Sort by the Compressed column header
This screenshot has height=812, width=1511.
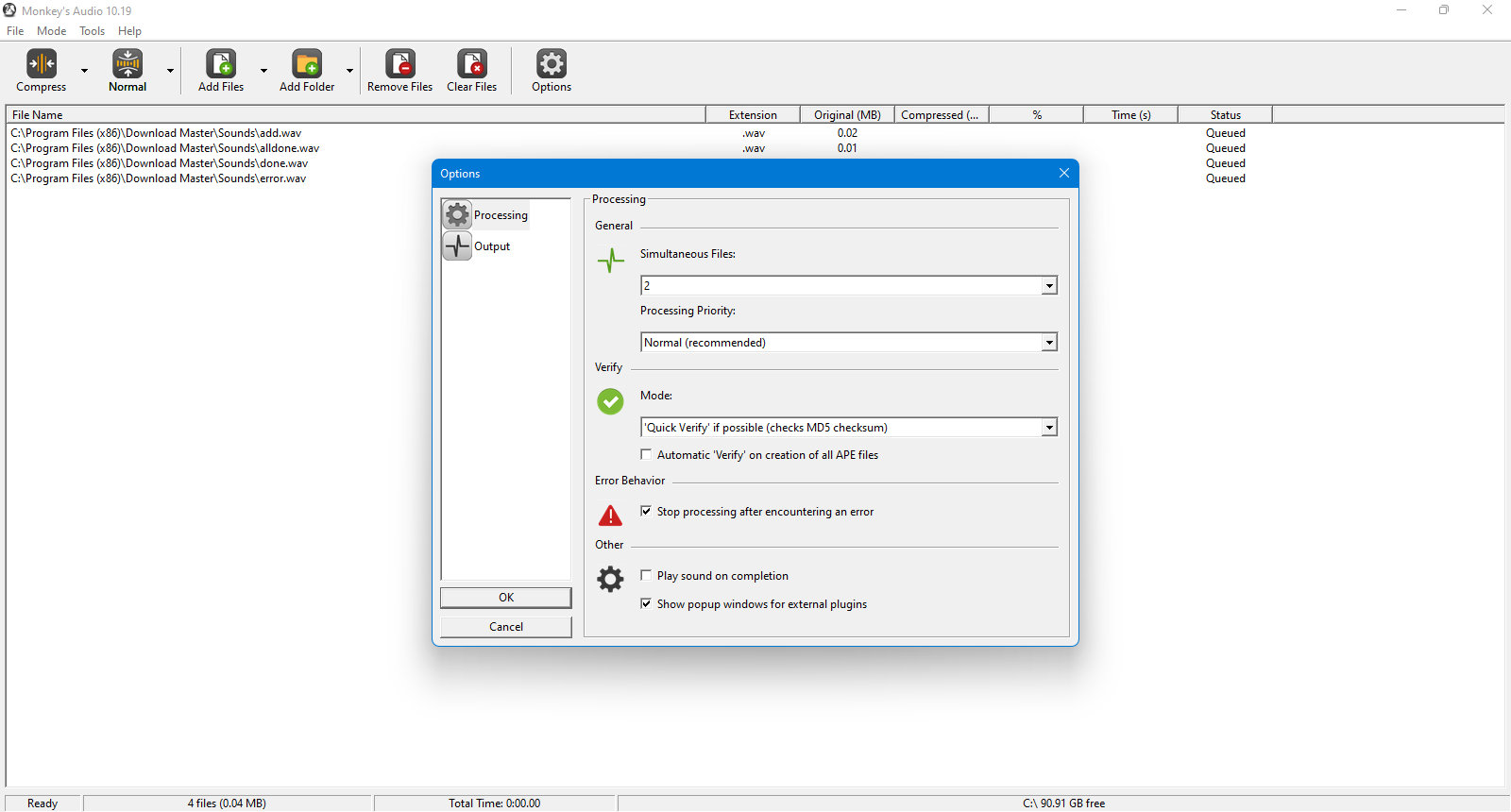(942, 114)
